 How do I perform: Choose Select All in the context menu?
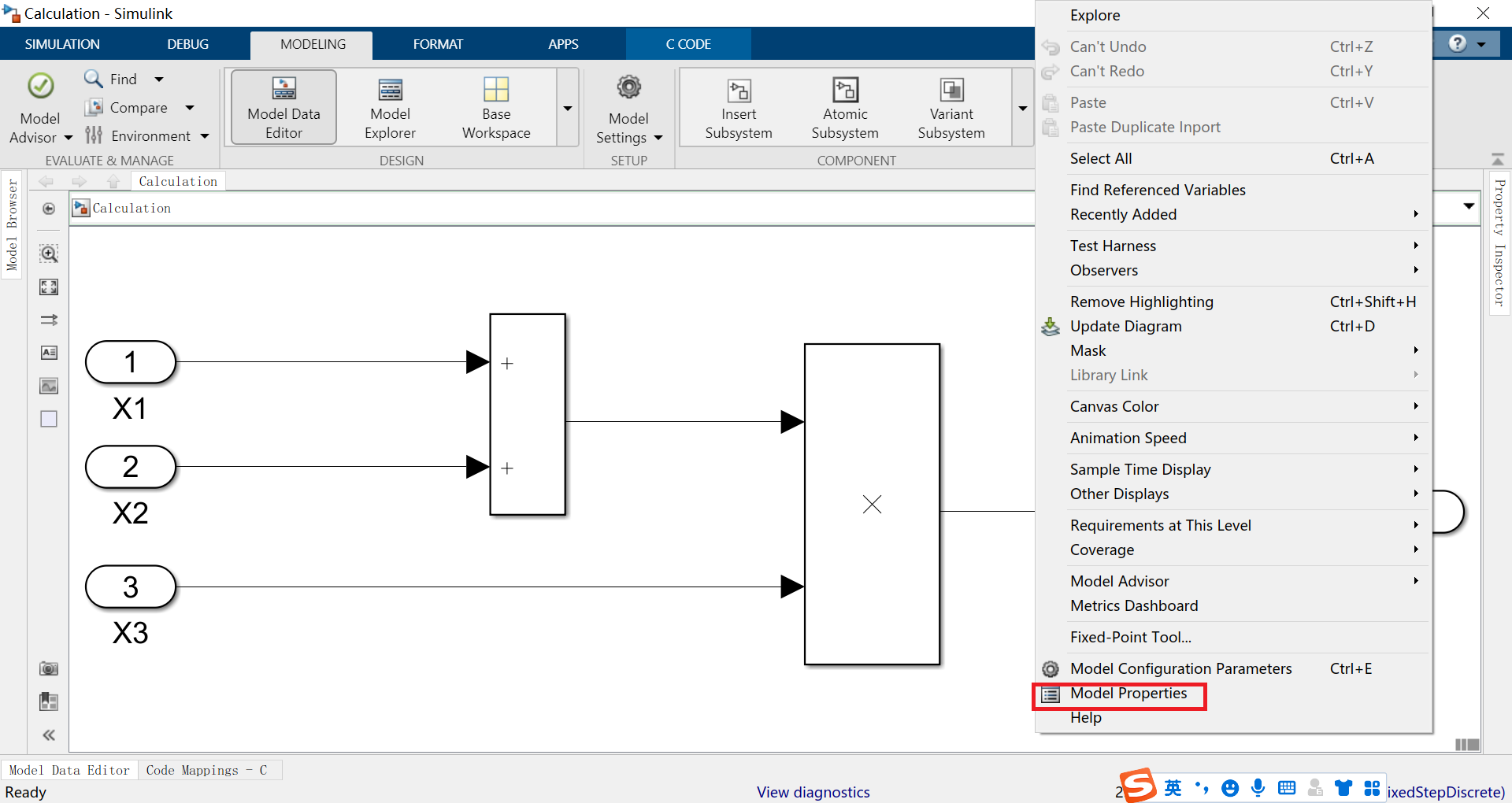click(x=1233, y=158)
